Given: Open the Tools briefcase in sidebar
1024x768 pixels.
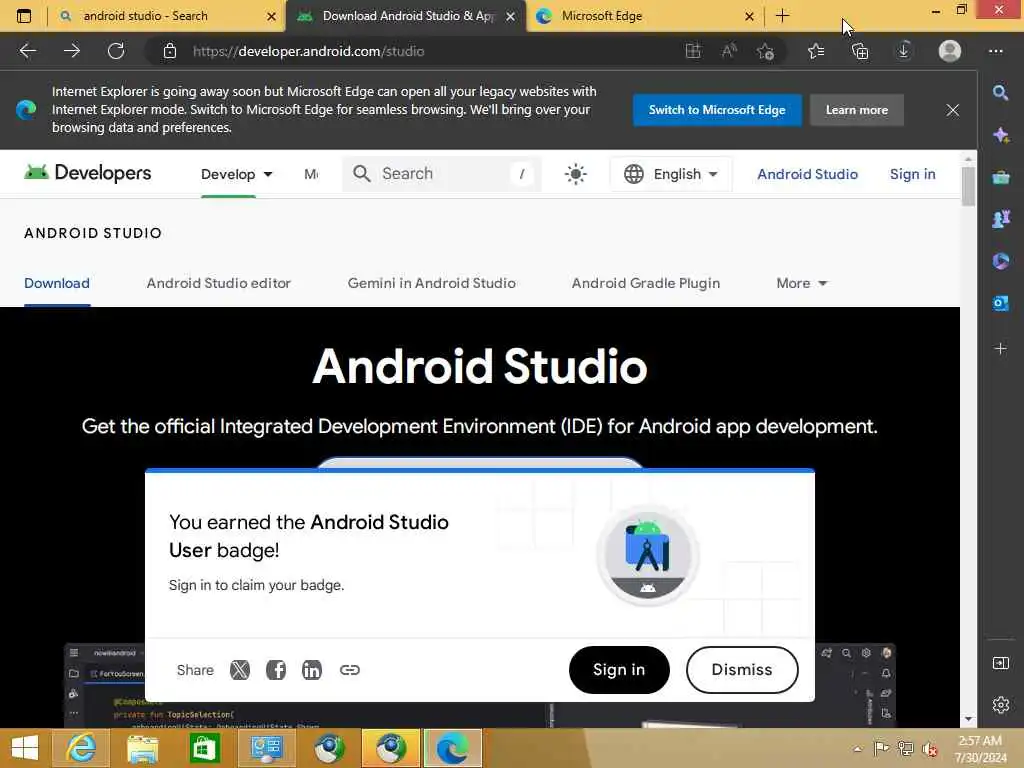Looking at the screenshot, I should [1000, 177].
